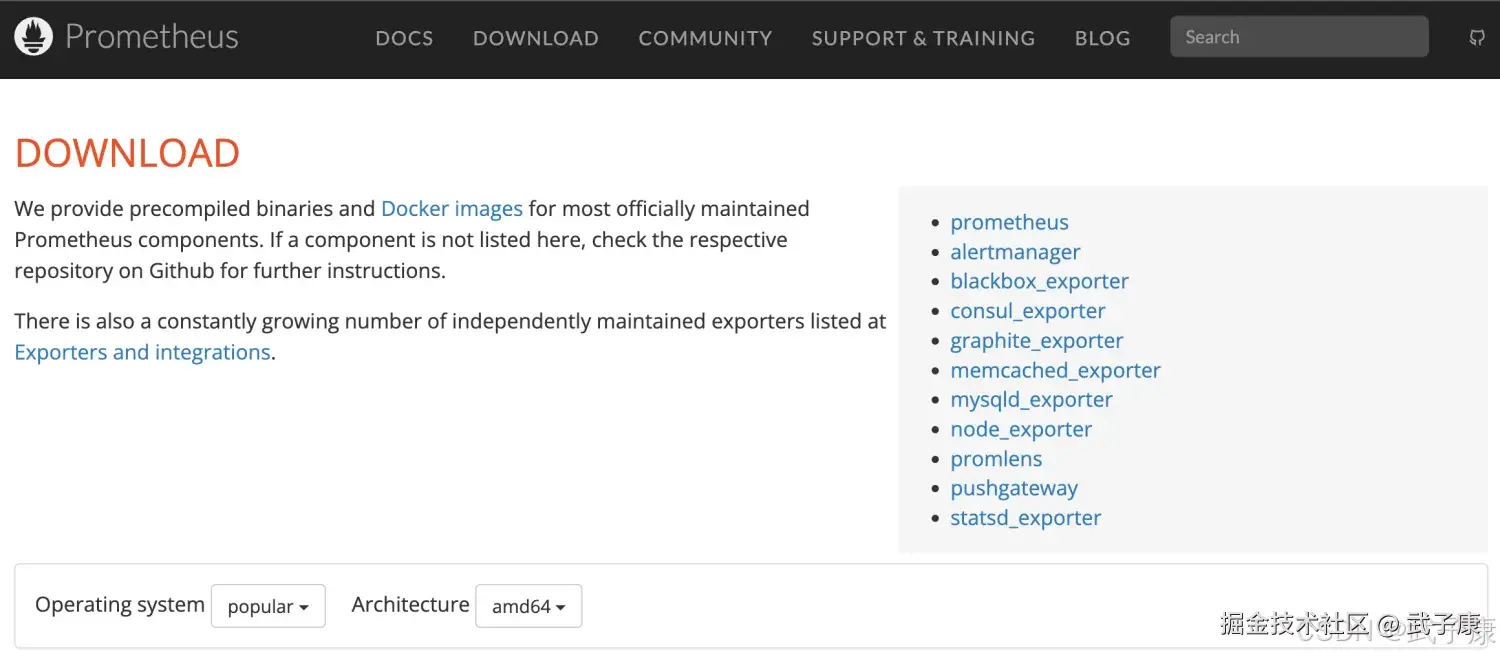Open the Operating system popular dropdown
The width and height of the screenshot is (1500, 657).
tap(268, 606)
